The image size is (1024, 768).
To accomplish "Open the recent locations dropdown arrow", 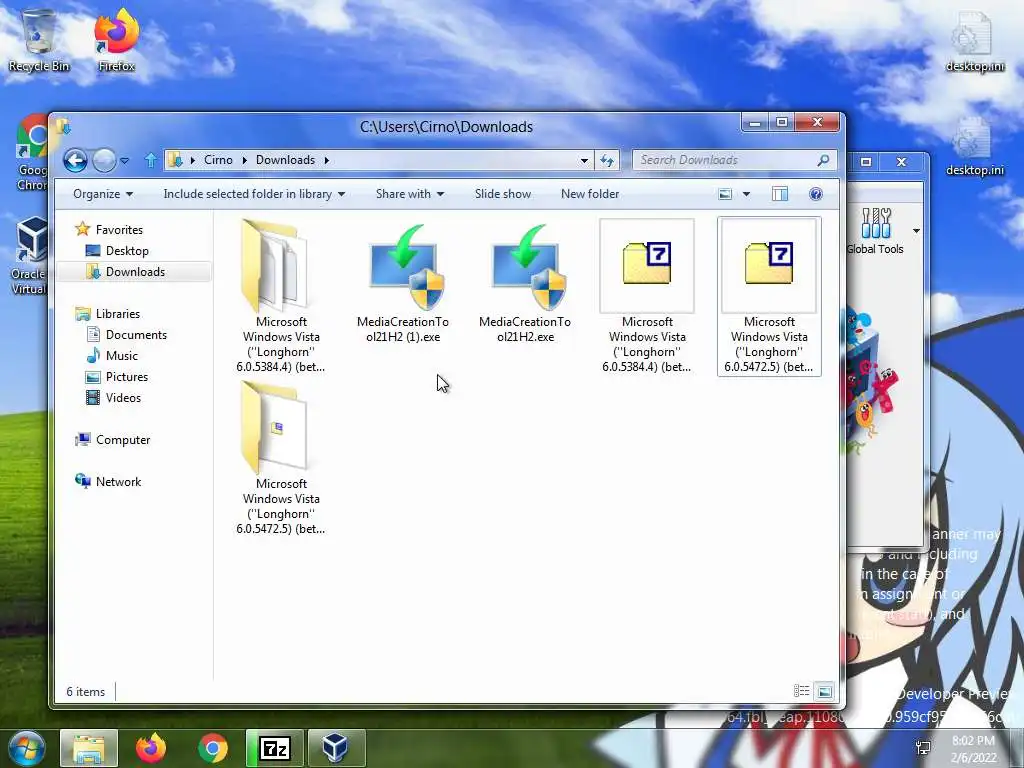I will click(x=124, y=160).
